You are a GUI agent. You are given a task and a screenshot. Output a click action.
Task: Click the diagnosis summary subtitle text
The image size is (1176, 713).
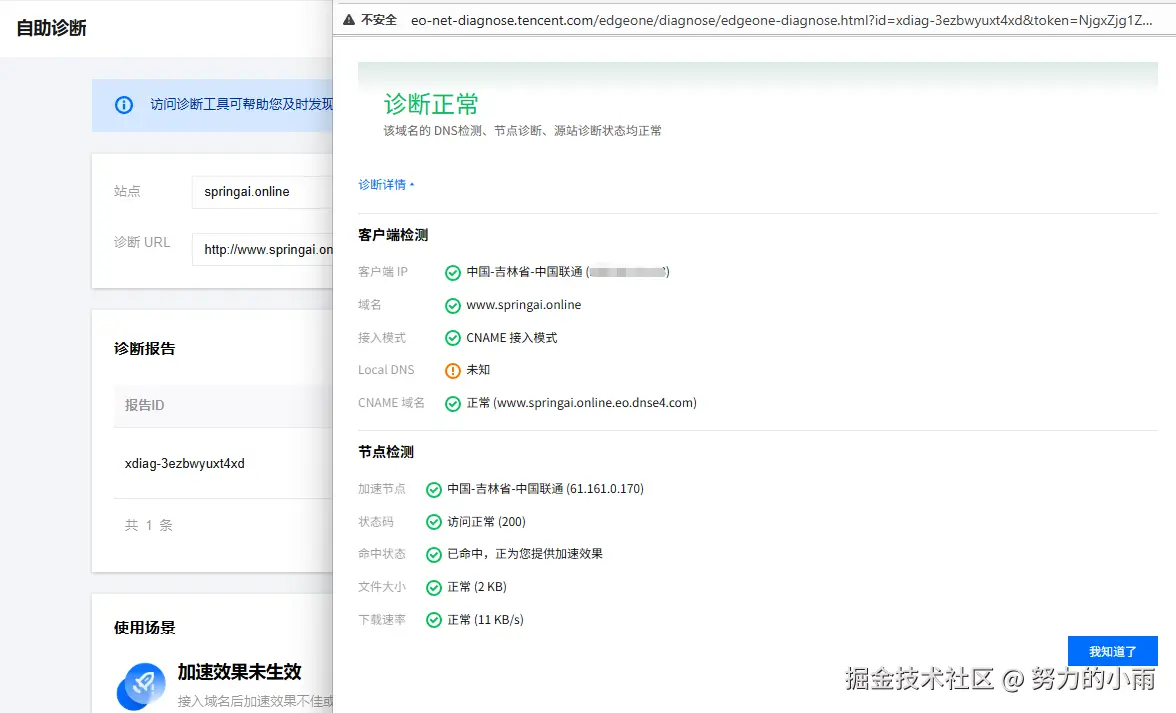[x=522, y=130]
